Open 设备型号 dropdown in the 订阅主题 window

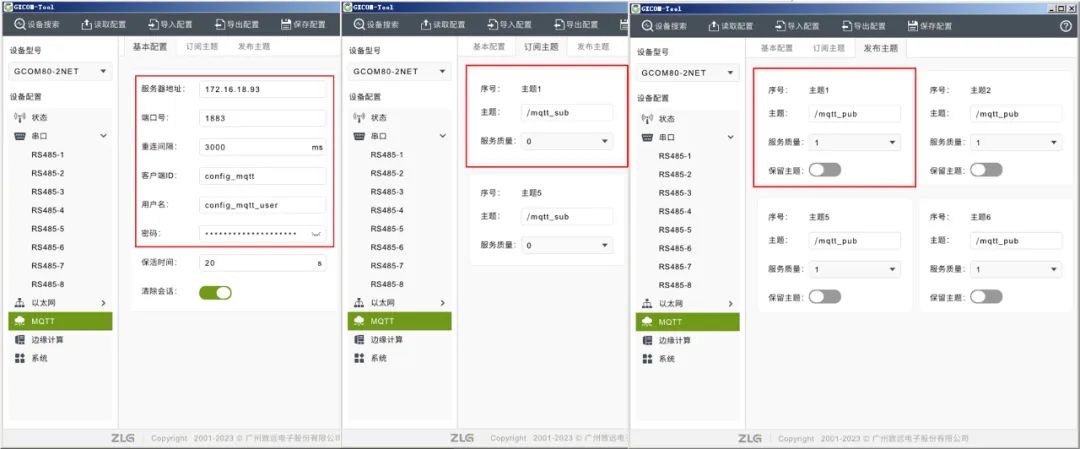pos(399,71)
